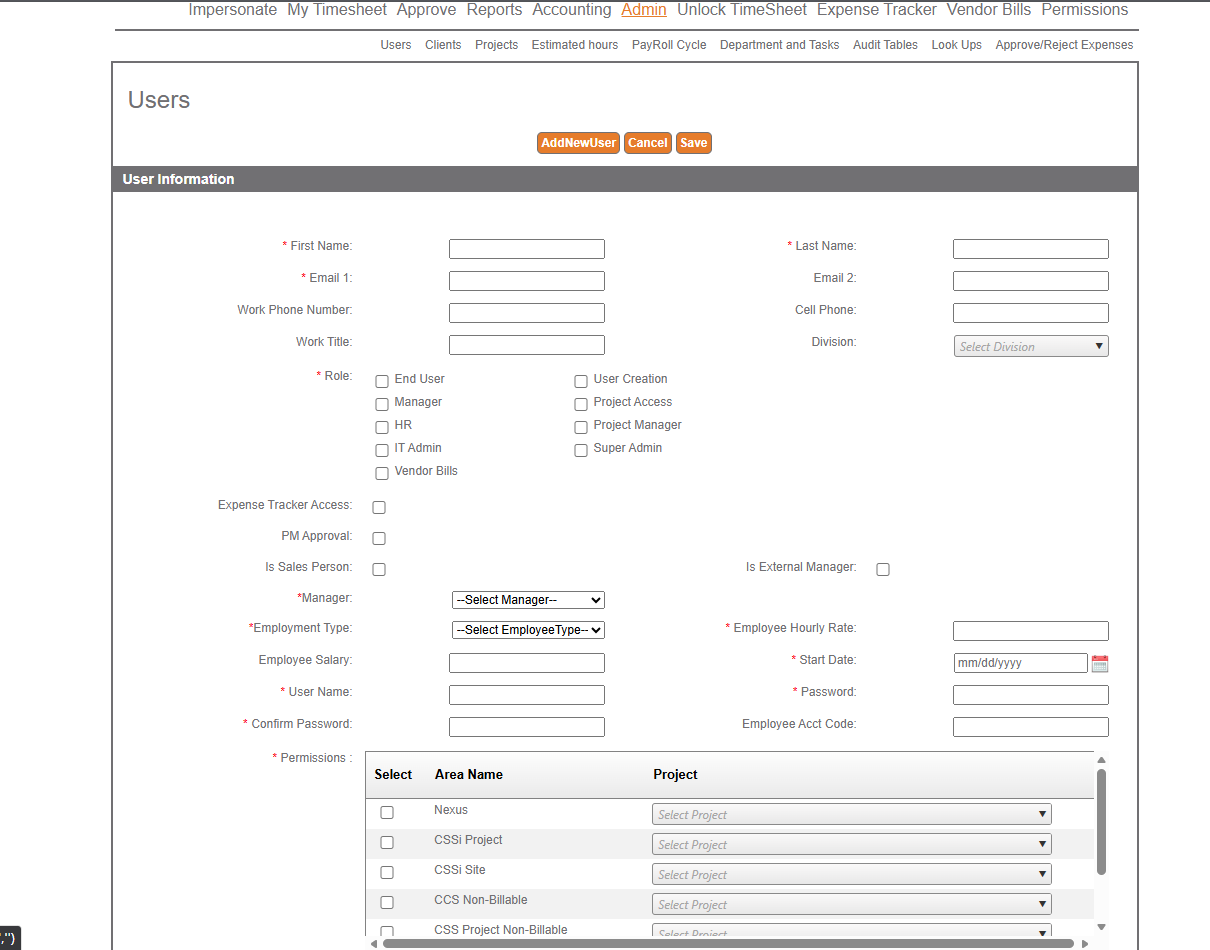1210x950 pixels.
Task: Open Select Project dropdown for CSSi Project
Action: (852, 844)
